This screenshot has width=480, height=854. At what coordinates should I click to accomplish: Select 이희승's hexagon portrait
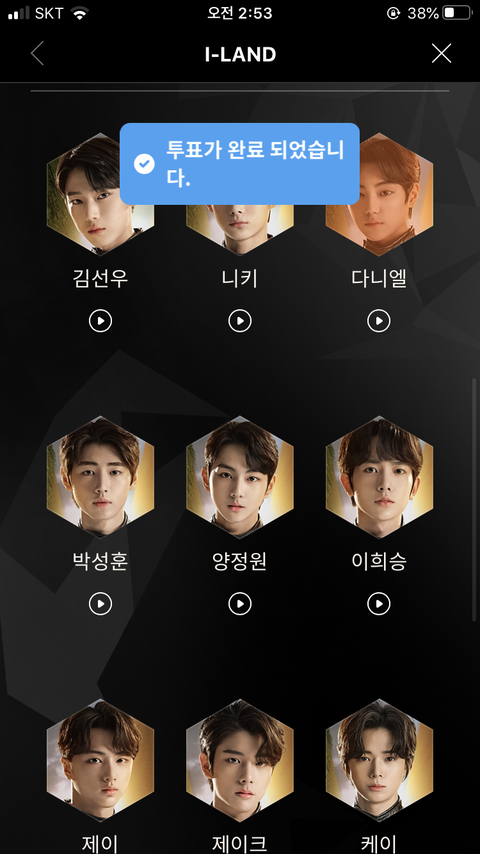coord(379,477)
